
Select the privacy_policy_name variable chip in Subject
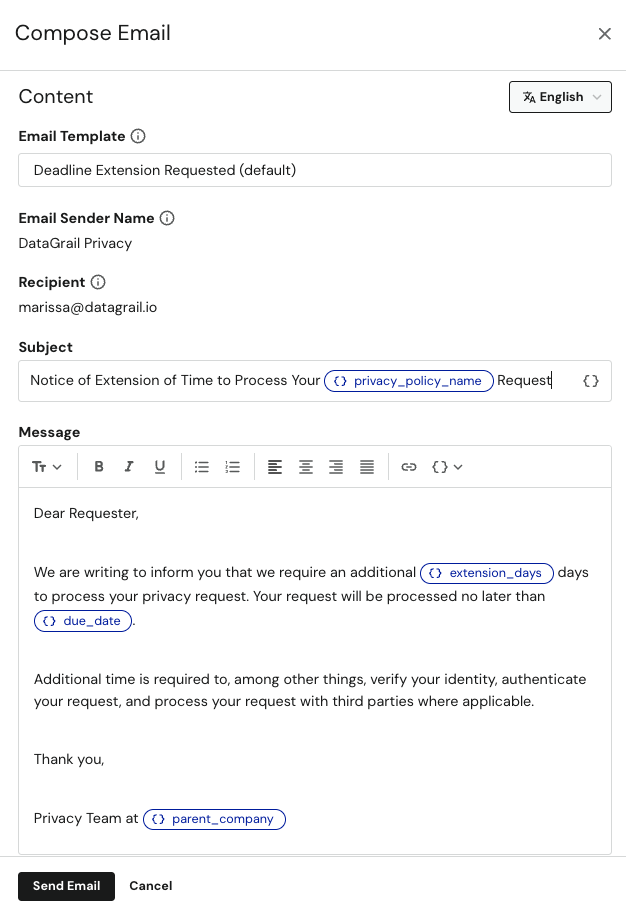pos(408,380)
